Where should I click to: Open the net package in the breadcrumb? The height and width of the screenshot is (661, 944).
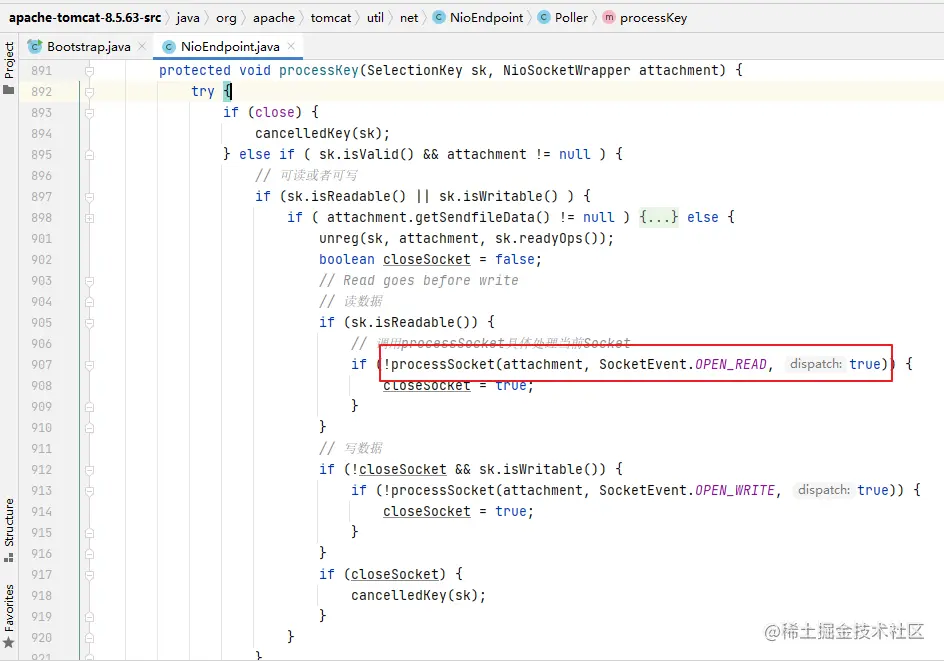[x=408, y=17]
